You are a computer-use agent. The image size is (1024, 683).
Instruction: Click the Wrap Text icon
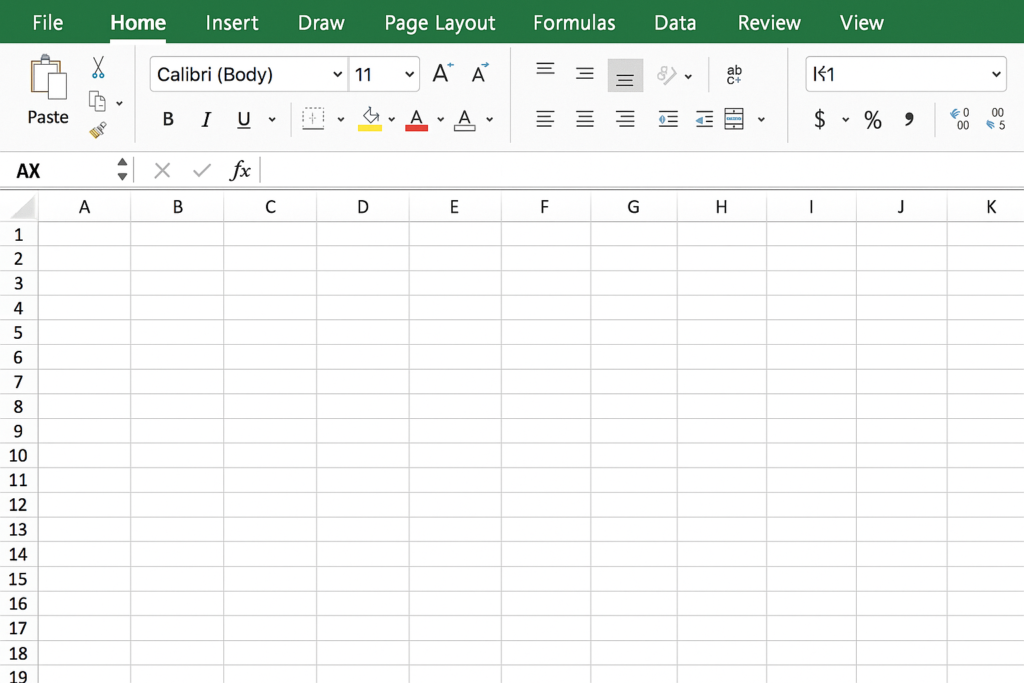[734, 74]
